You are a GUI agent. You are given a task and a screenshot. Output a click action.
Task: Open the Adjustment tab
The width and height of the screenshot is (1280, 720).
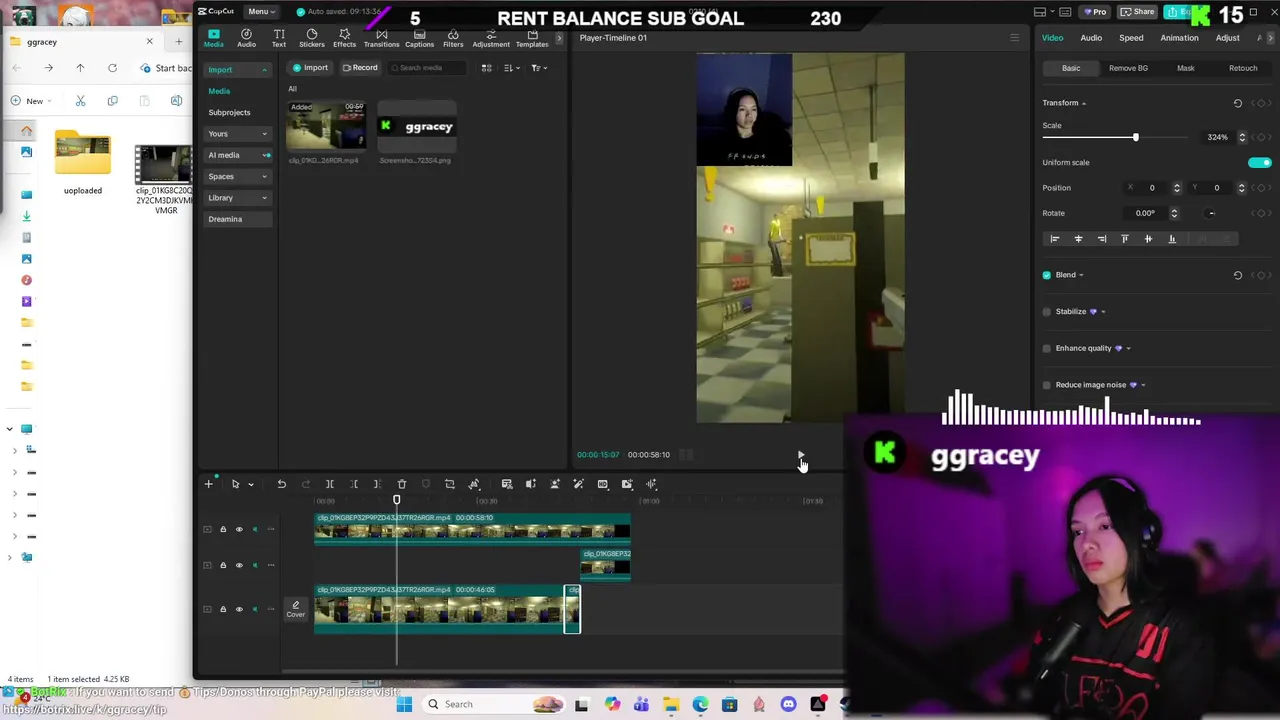491,38
